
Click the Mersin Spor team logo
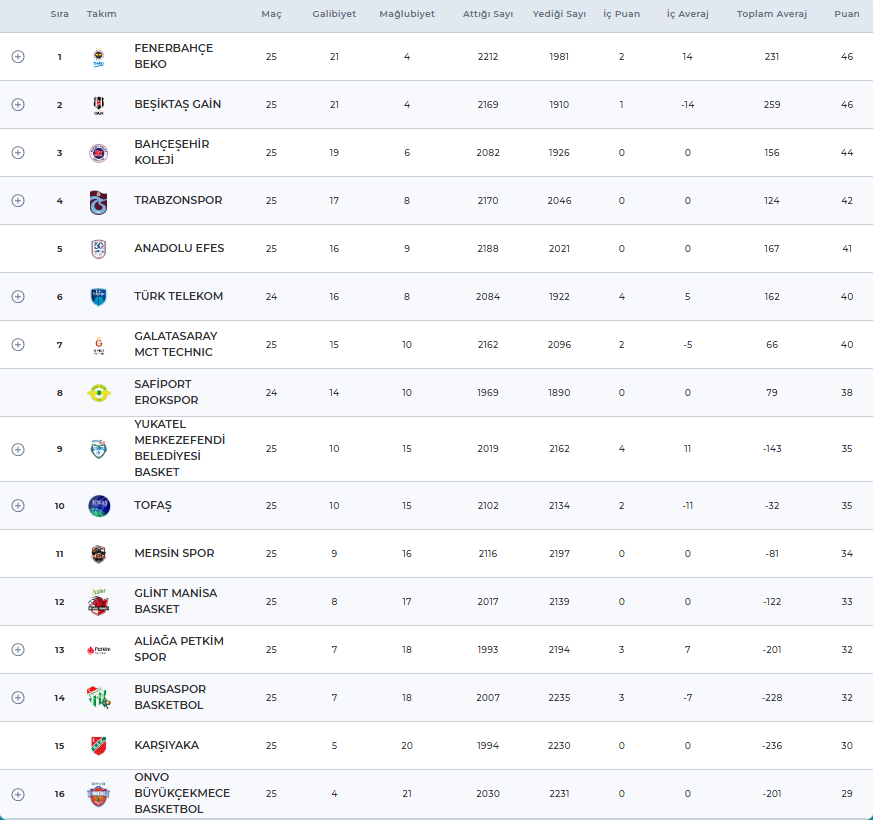click(x=98, y=554)
